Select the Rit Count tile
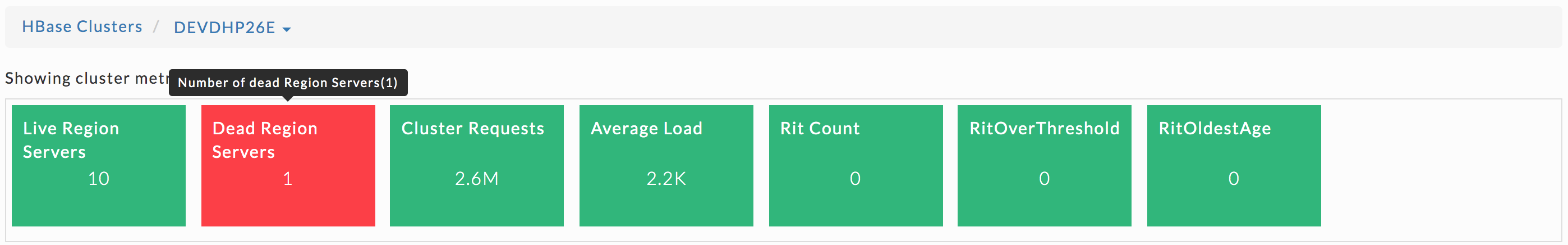This screenshot has width=1568, height=245. (855, 166)
